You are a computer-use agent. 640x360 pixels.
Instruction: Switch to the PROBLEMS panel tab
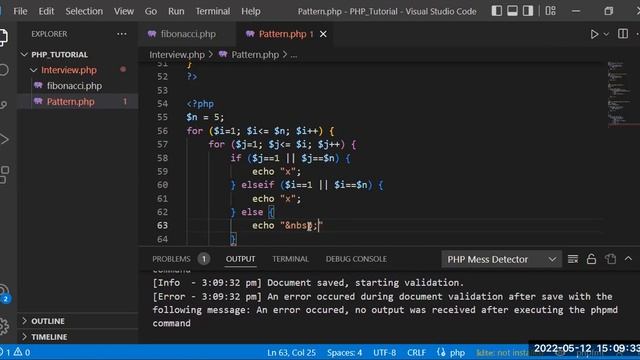[171, 259]
